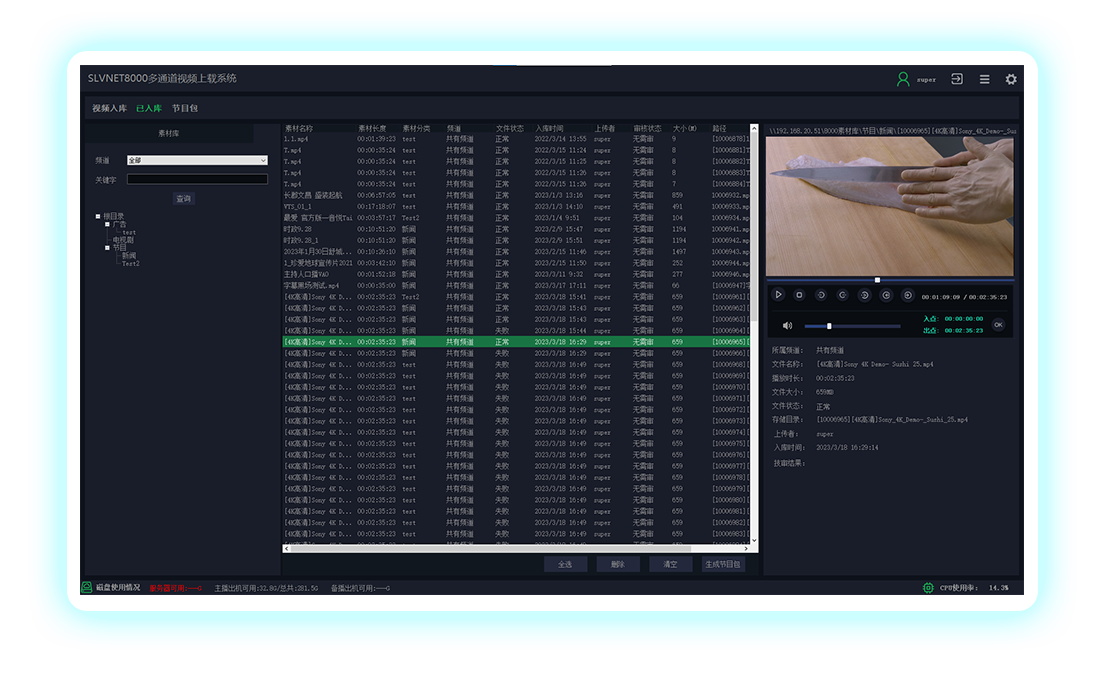Collapse the 广告 folder node
The width and height of the screenshot is (1110, 687).
point(107,224)
